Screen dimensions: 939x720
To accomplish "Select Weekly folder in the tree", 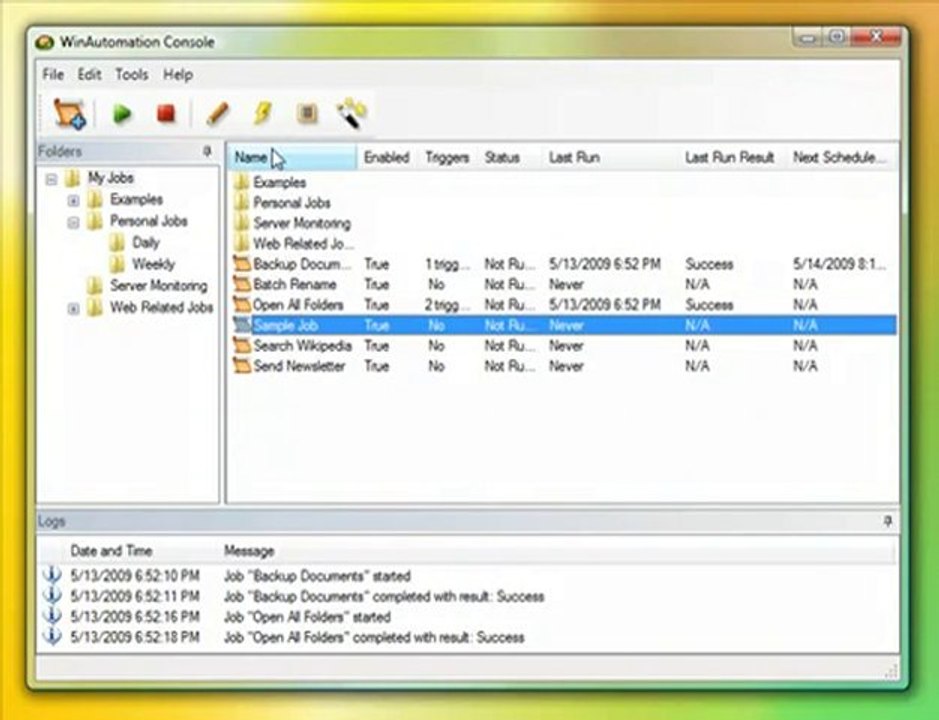I will click(153, 264).
